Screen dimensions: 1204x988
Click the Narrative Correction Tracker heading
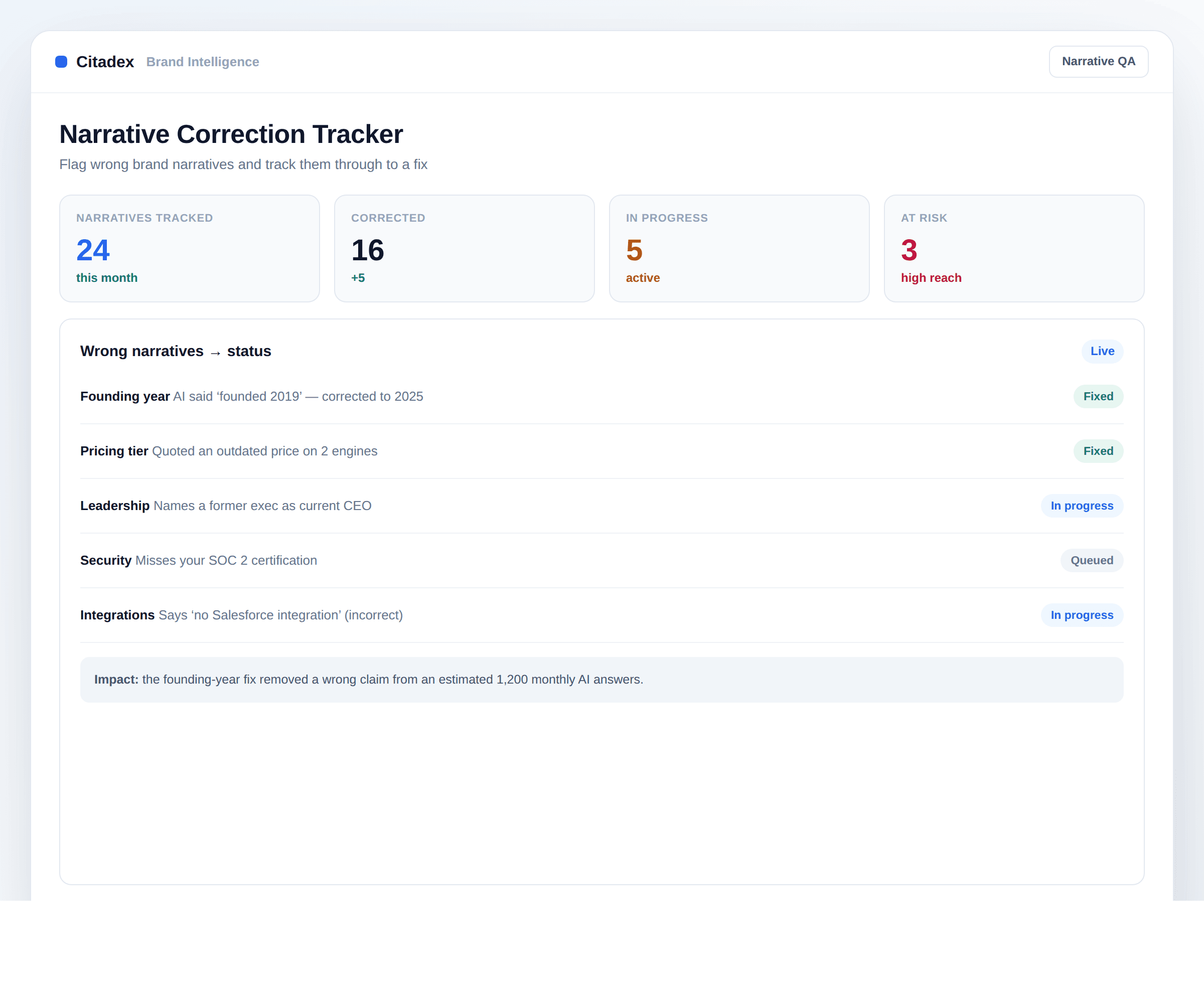tap(231, 134)
